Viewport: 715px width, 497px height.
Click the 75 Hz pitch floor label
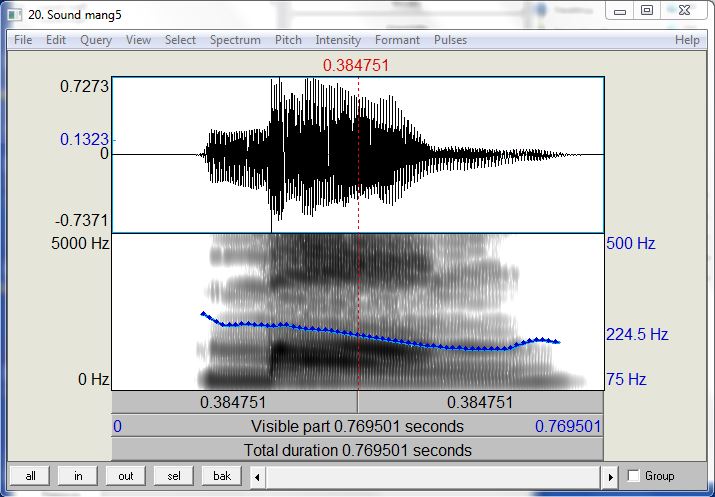[x=626, y=379]
